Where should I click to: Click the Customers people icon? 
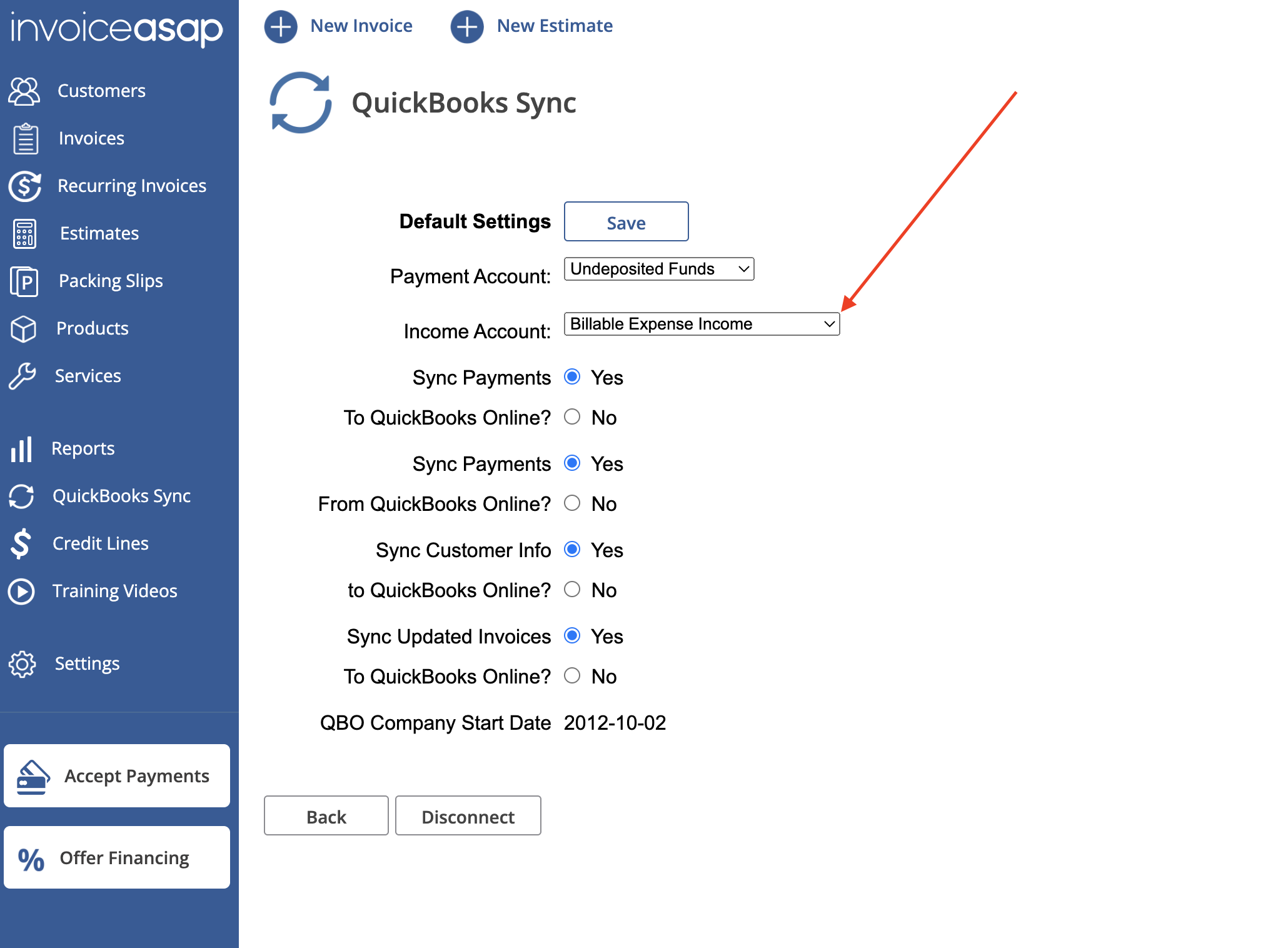point(24,91)
